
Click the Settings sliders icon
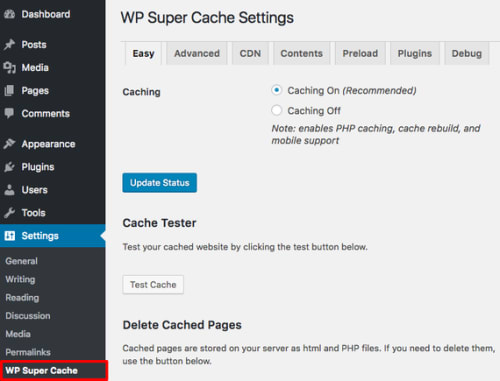coord(10,236)
